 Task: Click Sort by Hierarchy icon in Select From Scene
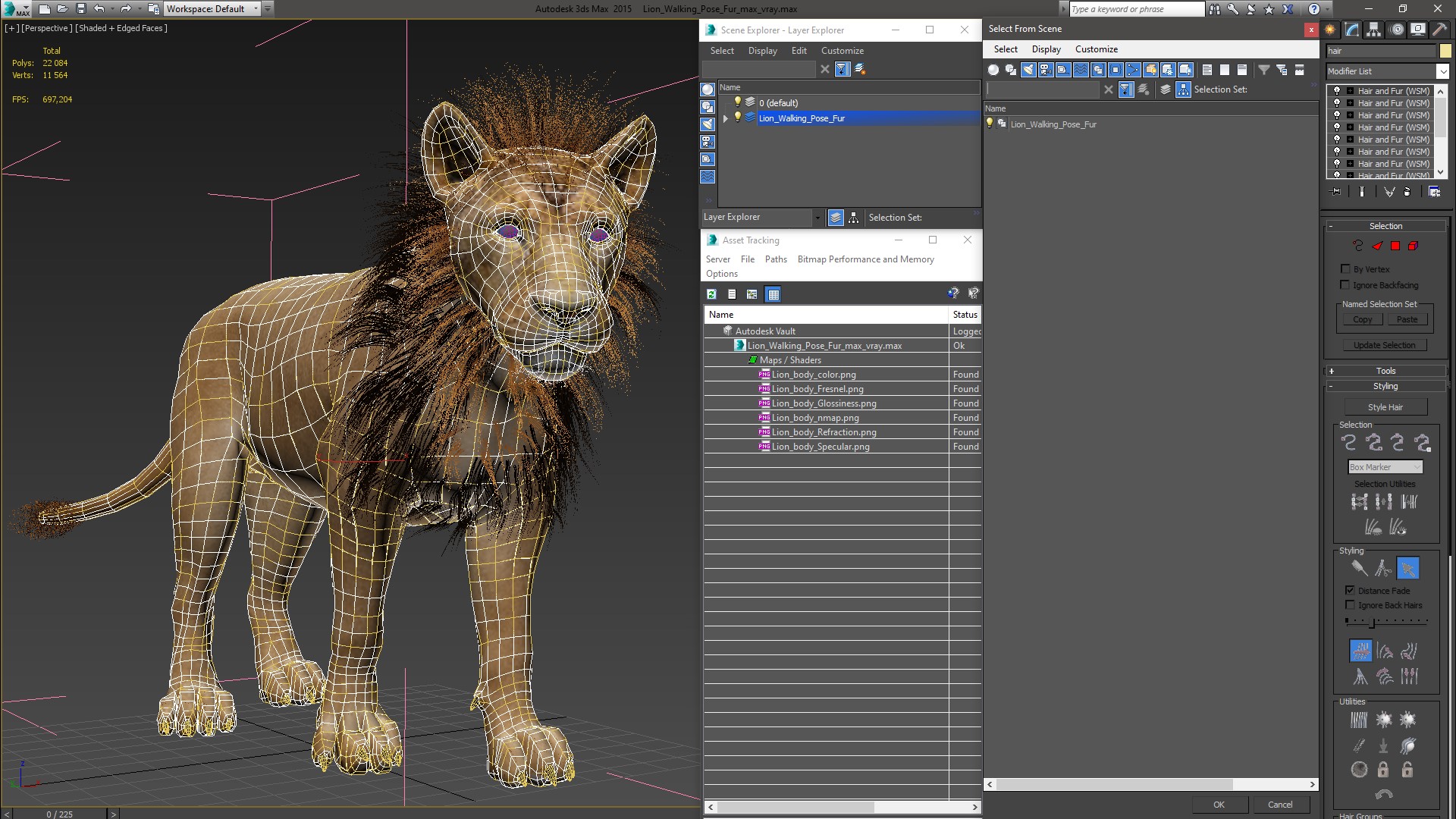1183,89
